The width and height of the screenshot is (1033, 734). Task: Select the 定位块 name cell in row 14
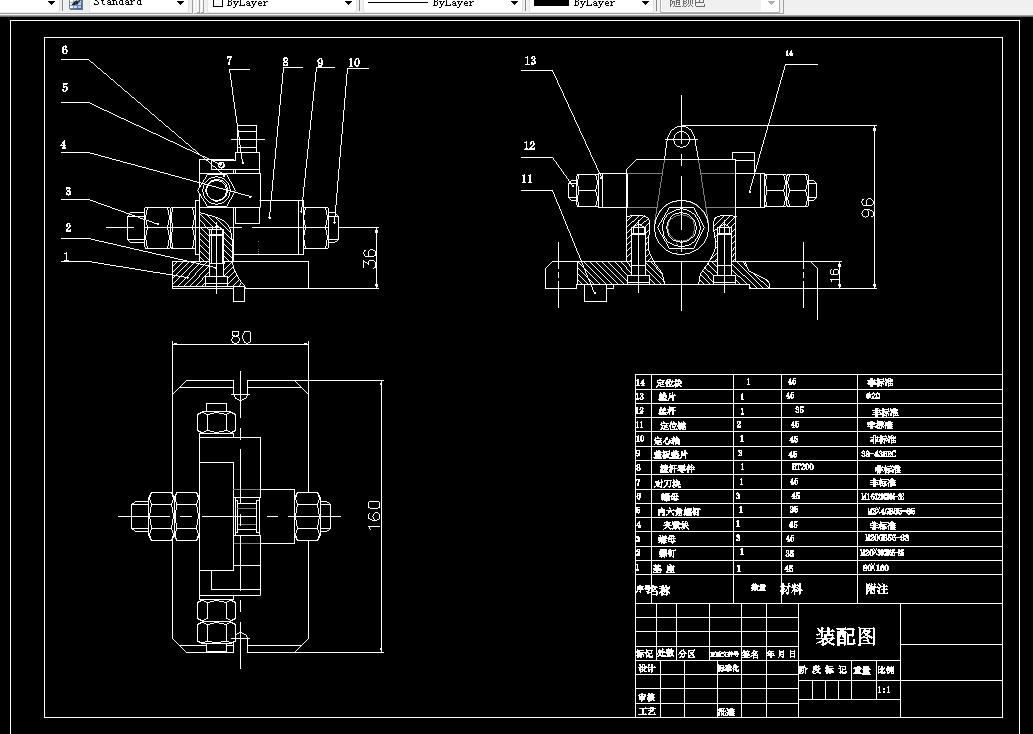[x=669, y=383]
